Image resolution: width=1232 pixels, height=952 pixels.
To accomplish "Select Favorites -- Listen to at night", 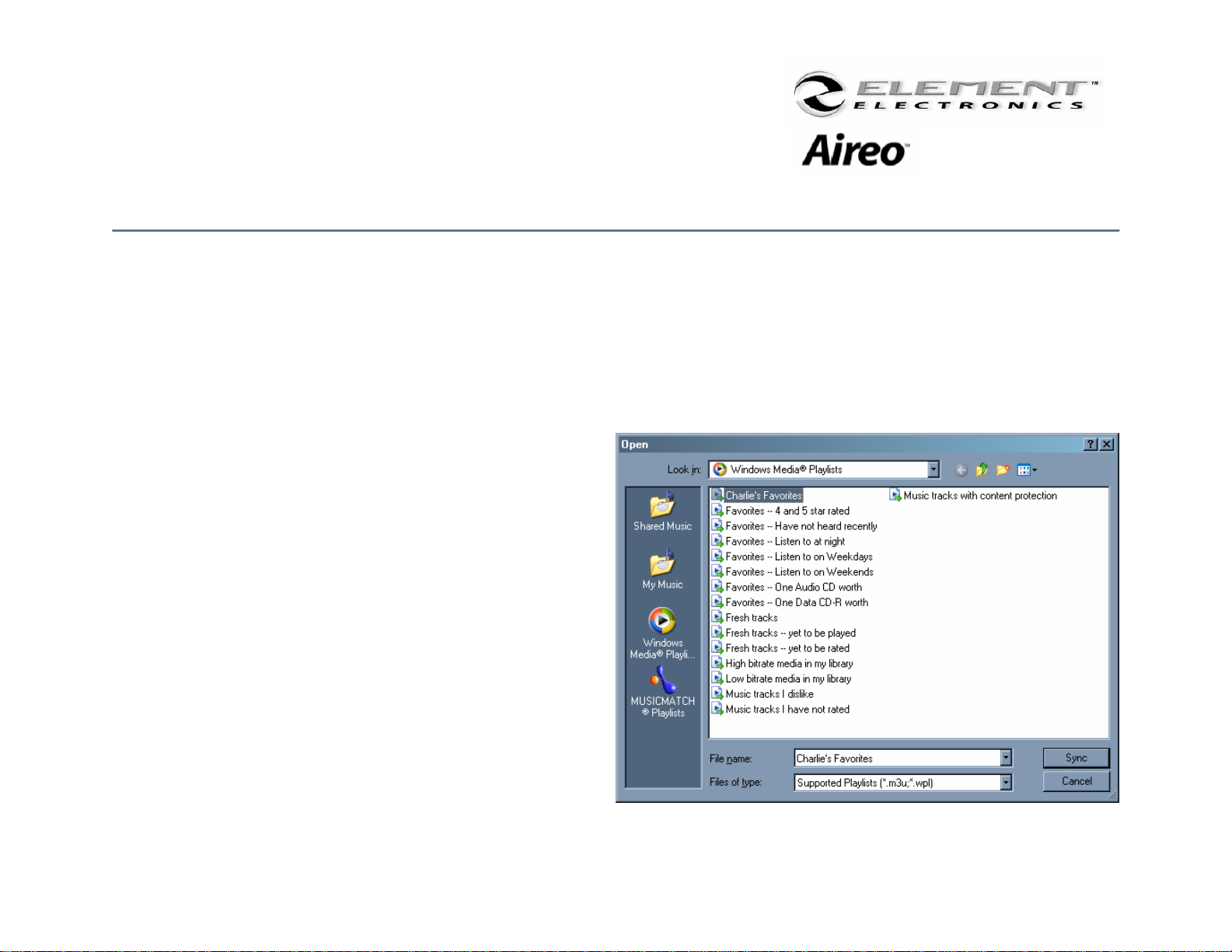I will pyautogui.click(x=778, y=542).
